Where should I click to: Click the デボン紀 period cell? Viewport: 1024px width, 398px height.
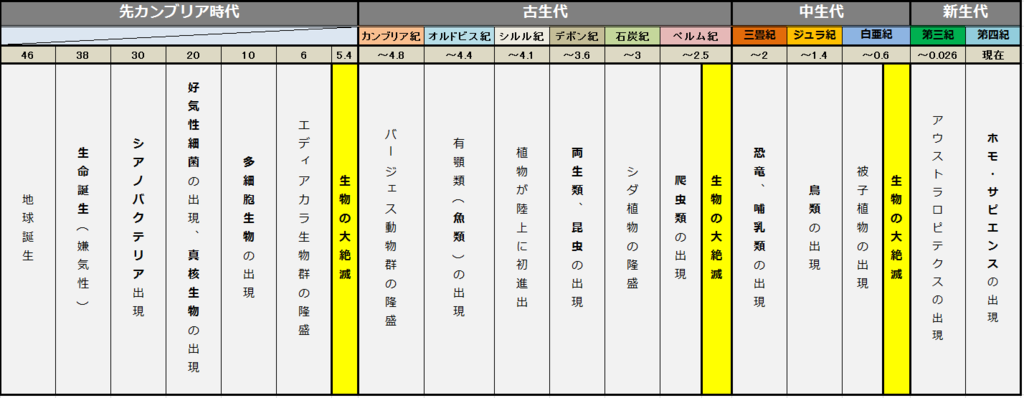pos(577,36)
